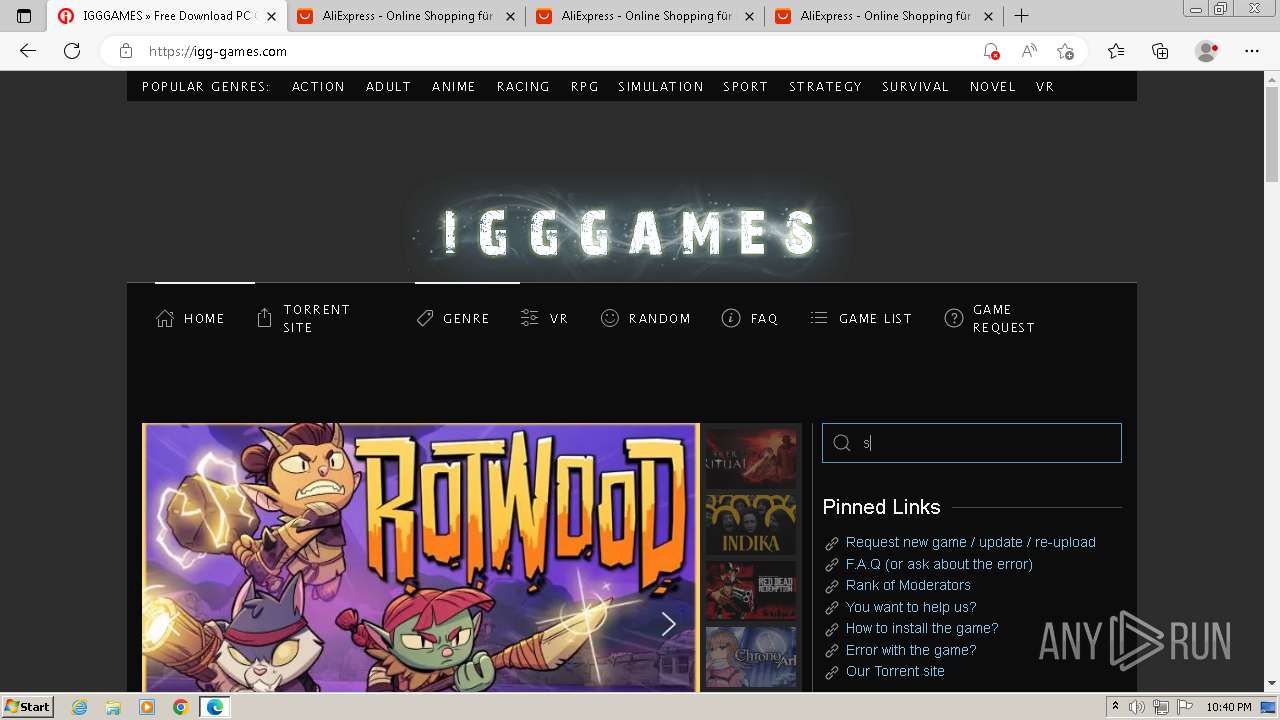The height and width of the screenshot is (720, 1280).
Task: Select the ADULT genre
Action: point(388,87)
